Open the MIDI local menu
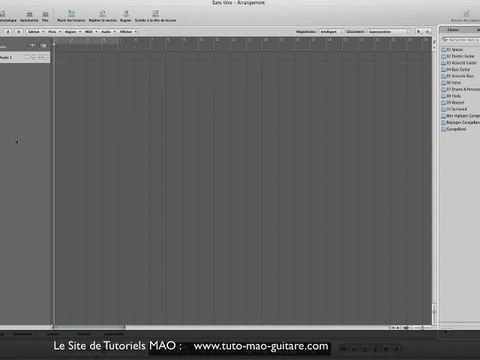 click(x=91, y=32)
